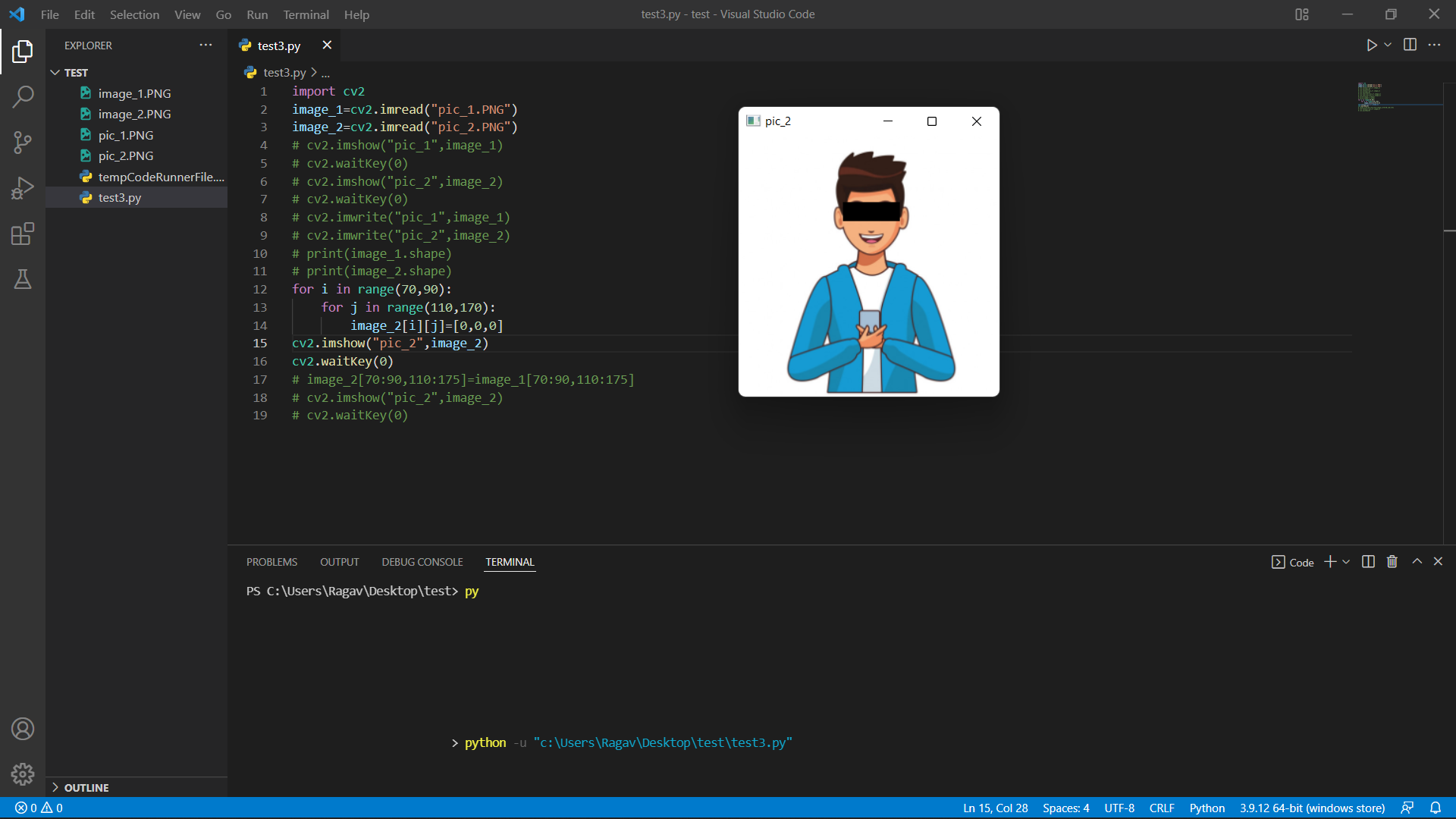This screenshot has width=1456, height=819.
Task: Open the Extensions view
Action: coord(23,234)
